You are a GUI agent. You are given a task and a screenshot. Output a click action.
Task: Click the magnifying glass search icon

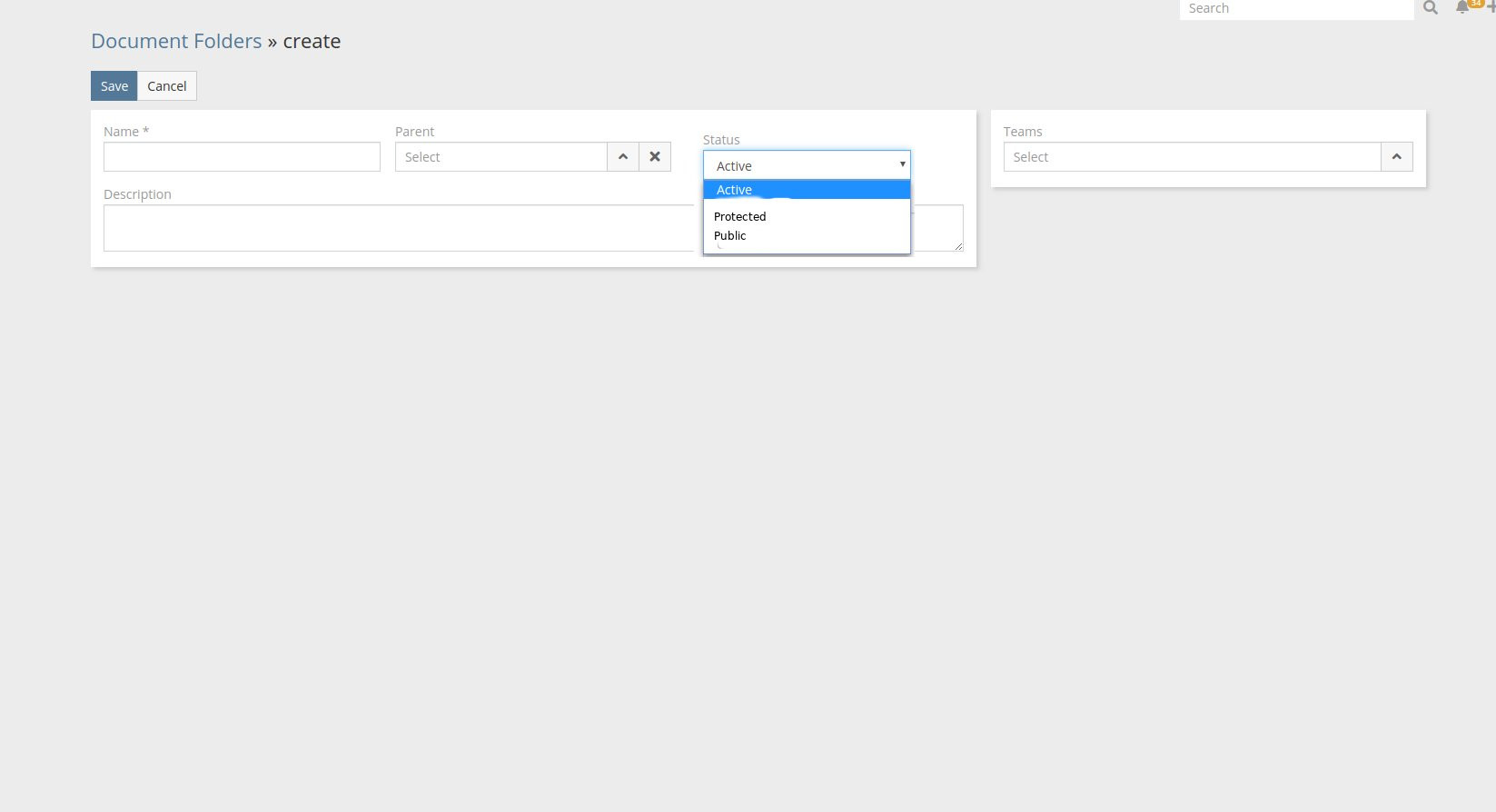(x=1431, y=8)
